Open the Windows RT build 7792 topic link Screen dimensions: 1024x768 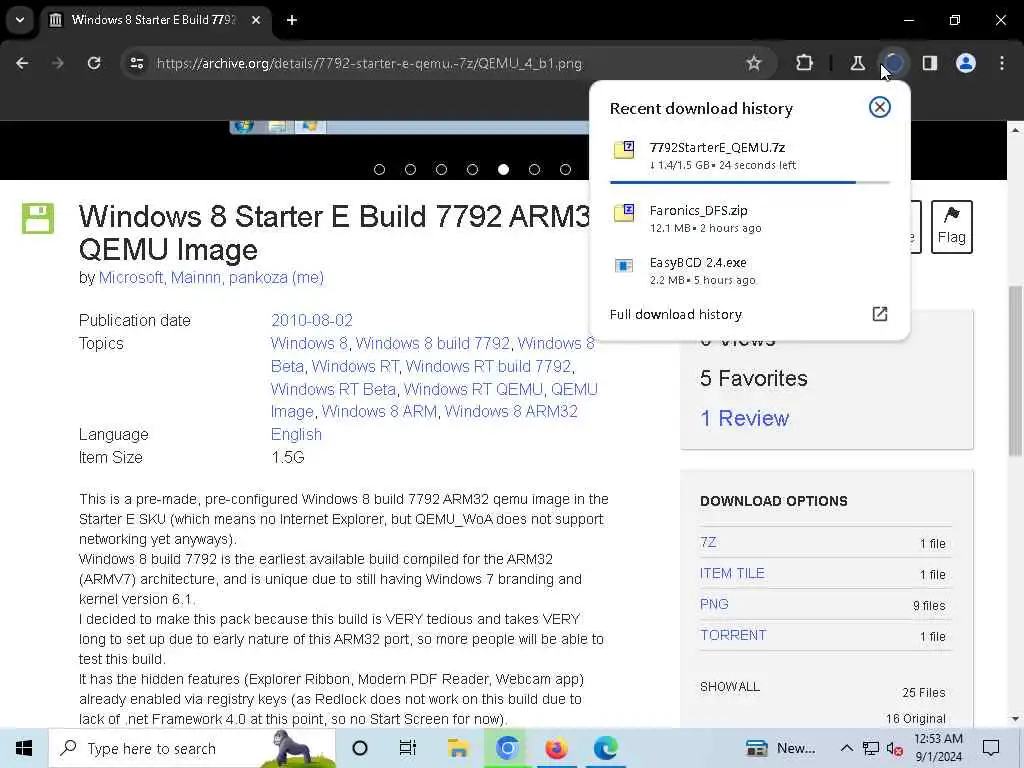pyautogui.click(x=488, y=366)
